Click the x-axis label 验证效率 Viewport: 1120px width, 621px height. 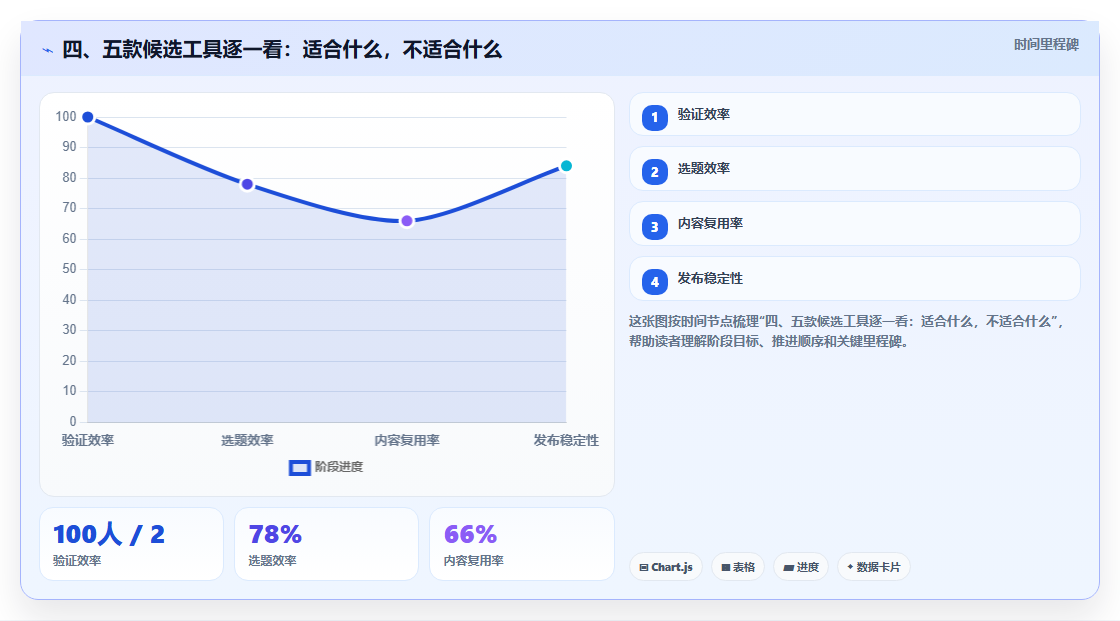[x=88, y=440]
